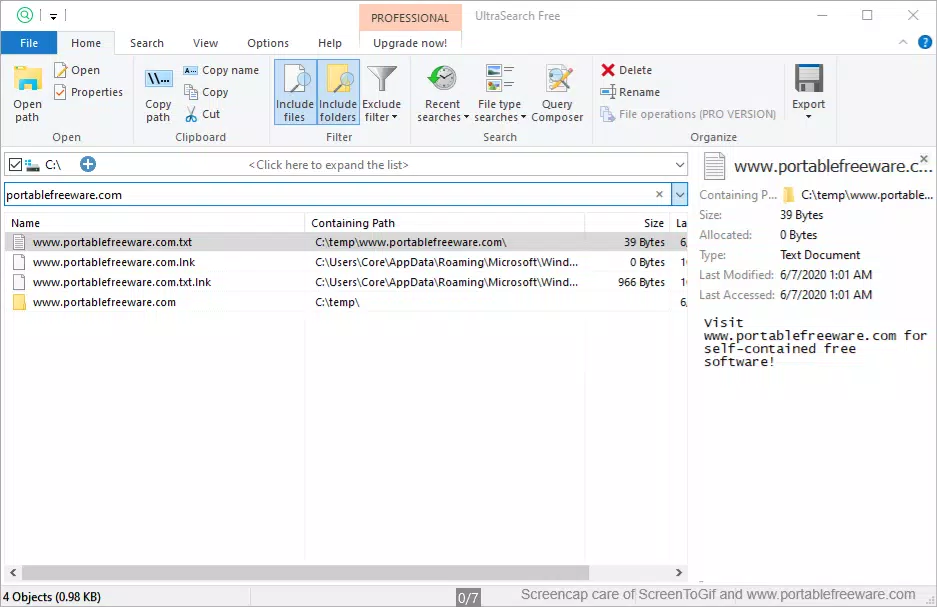
Task: Open Properties from the ribbon
Action: 88,92
